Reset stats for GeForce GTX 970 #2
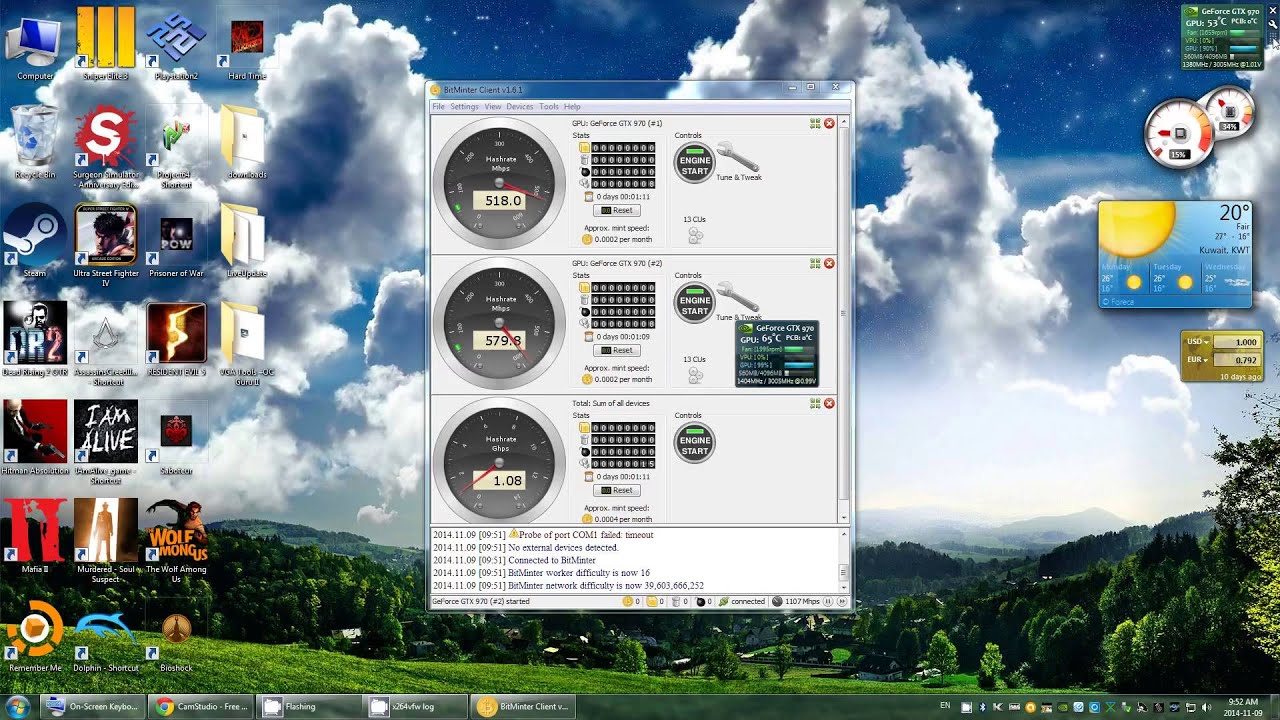 (x=617, y=351)
